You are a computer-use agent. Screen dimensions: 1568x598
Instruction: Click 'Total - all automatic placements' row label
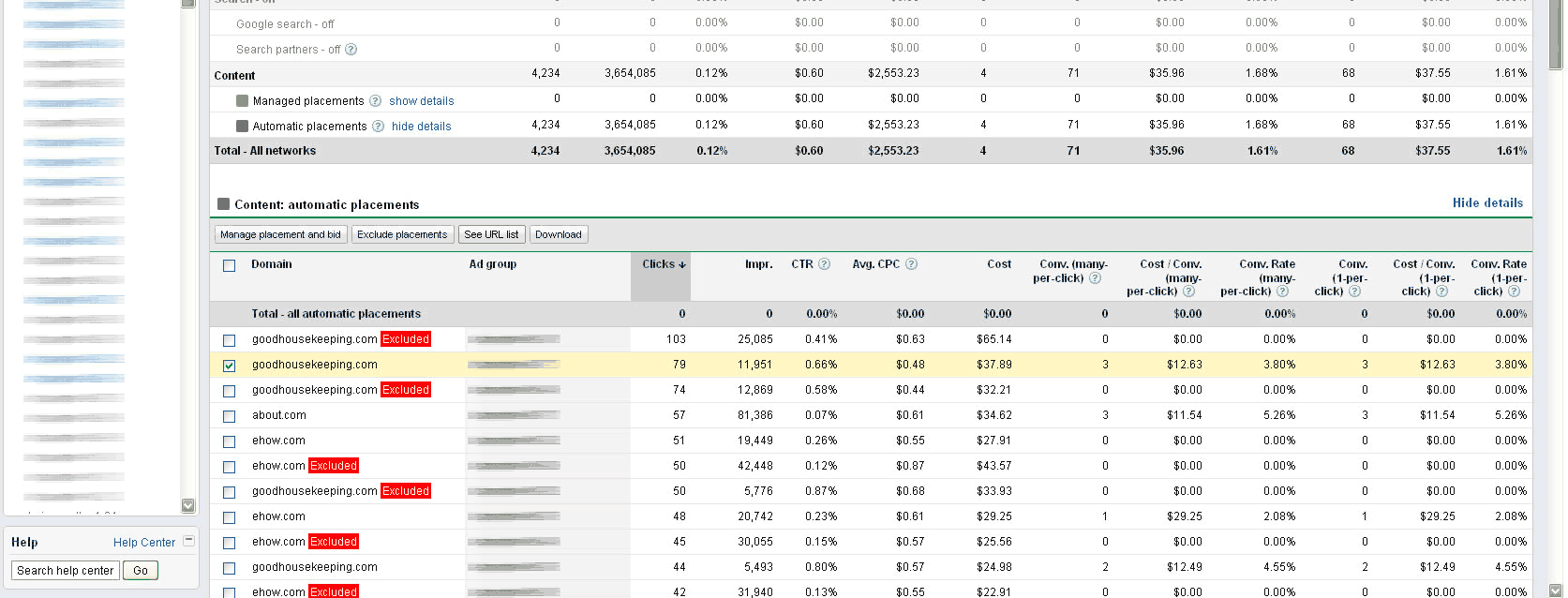point(336,314)
